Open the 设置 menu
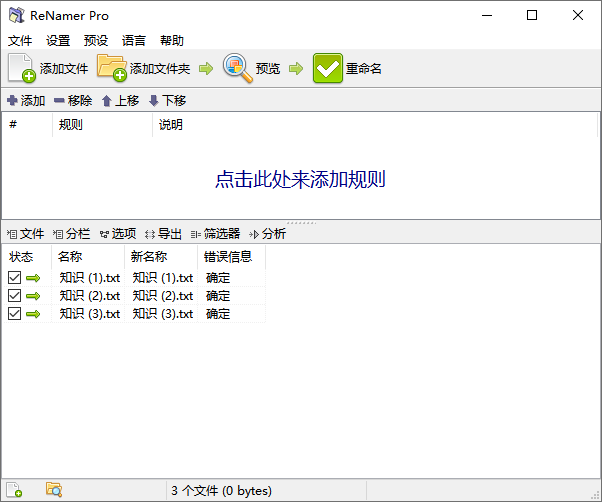Viewport: 602px width, 502px height. point(58,40)
